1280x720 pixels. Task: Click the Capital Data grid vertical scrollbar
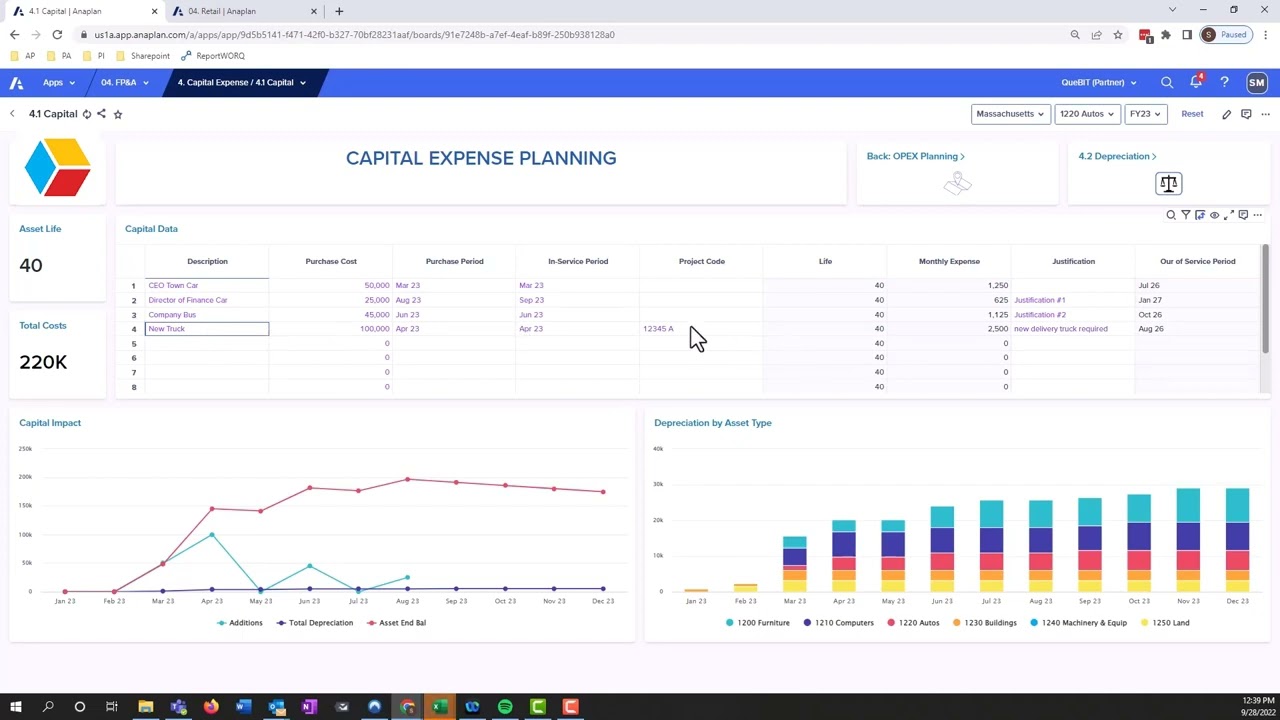tap(1265, 300)
